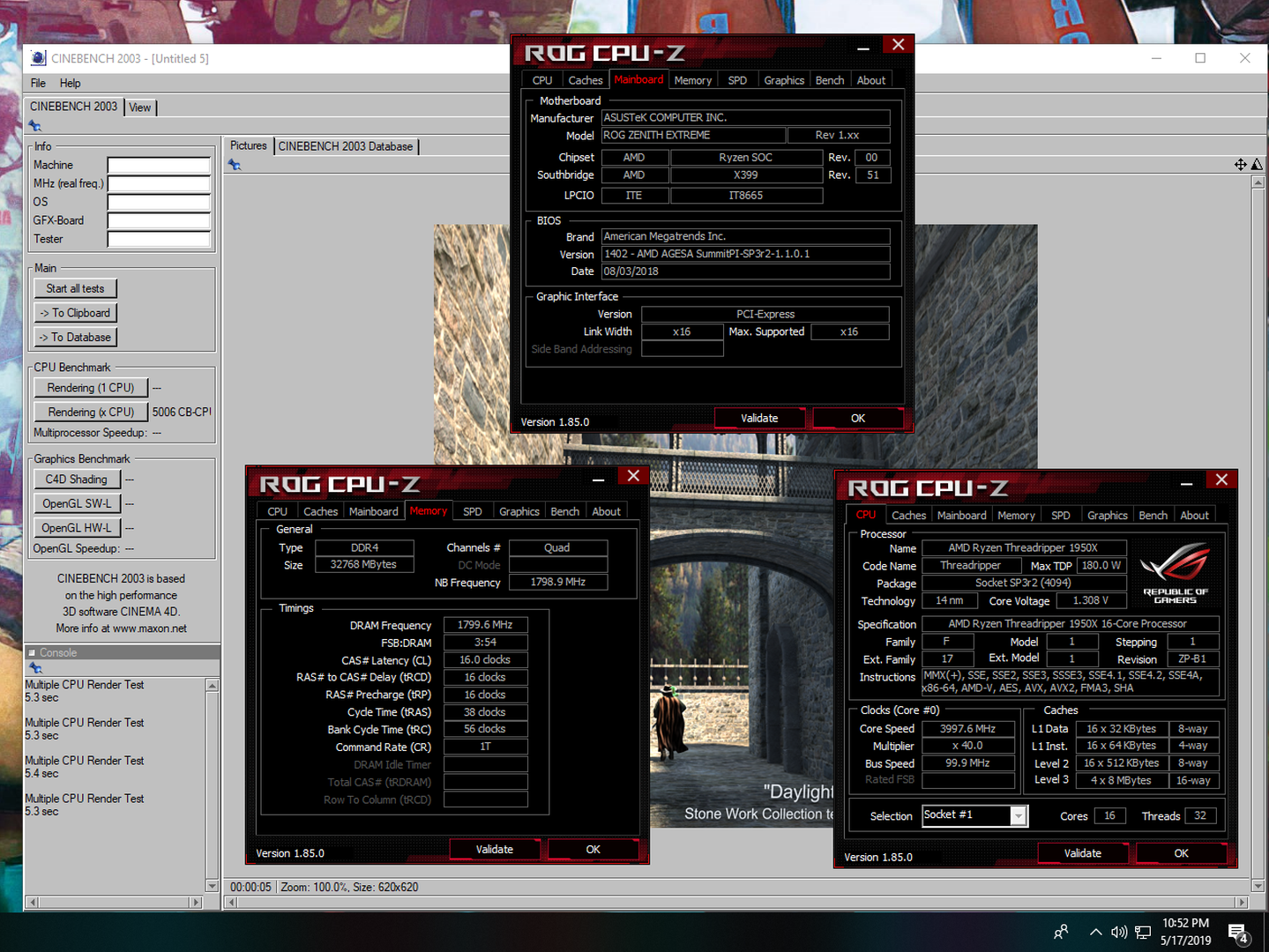Show hidden tray icons chevron
This screenshot has width=1269, height=952.
coord(1095,932)
